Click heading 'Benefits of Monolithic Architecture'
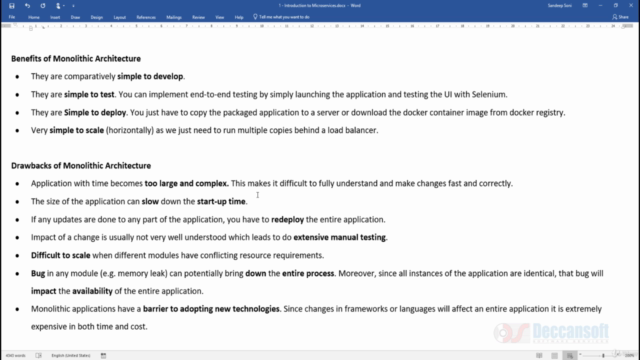 (x=76, y=59)
